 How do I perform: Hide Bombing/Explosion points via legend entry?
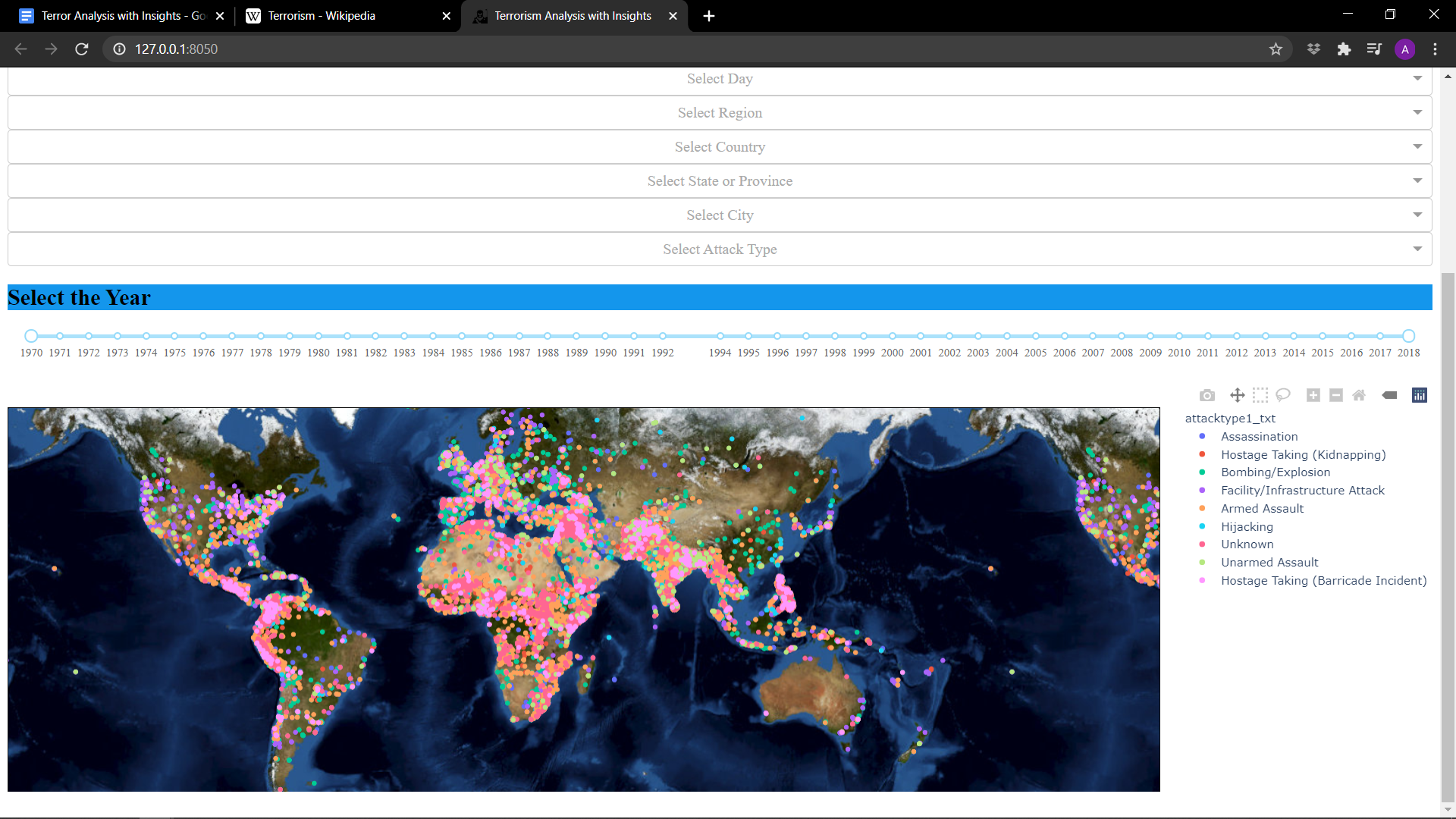point(1276,472)
